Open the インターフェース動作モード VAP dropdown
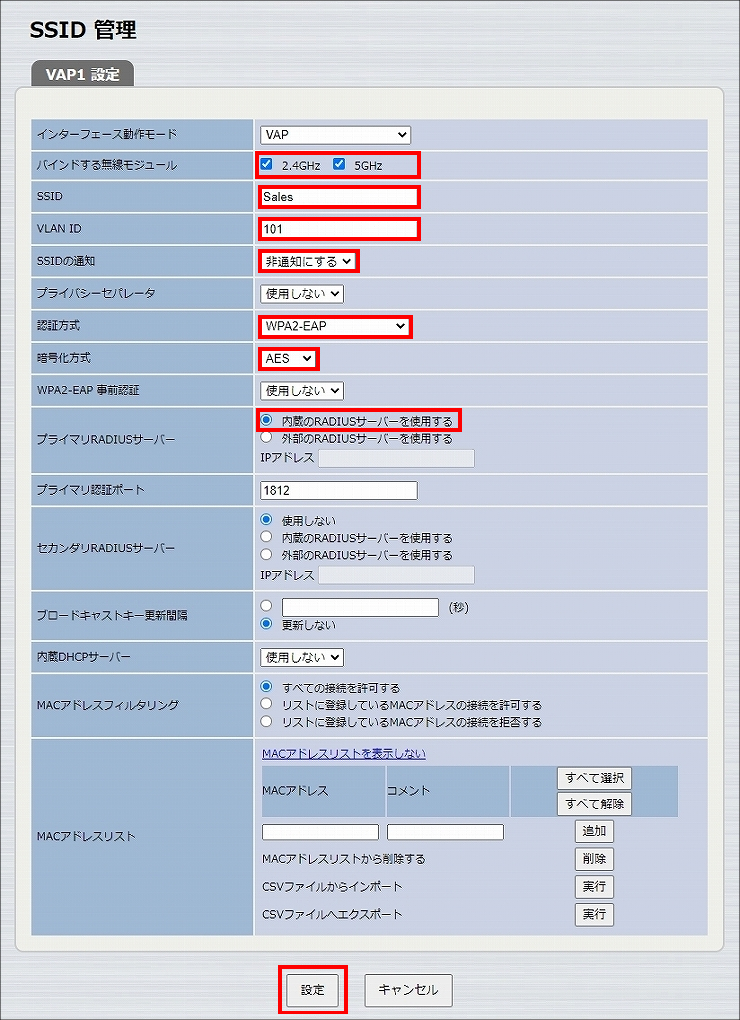Viewport: 740px width, 1020px height. click(336, 135)
